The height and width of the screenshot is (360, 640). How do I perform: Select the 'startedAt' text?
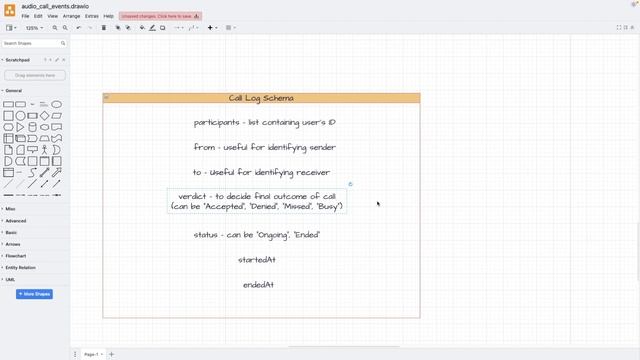click(x=257, y=260)
